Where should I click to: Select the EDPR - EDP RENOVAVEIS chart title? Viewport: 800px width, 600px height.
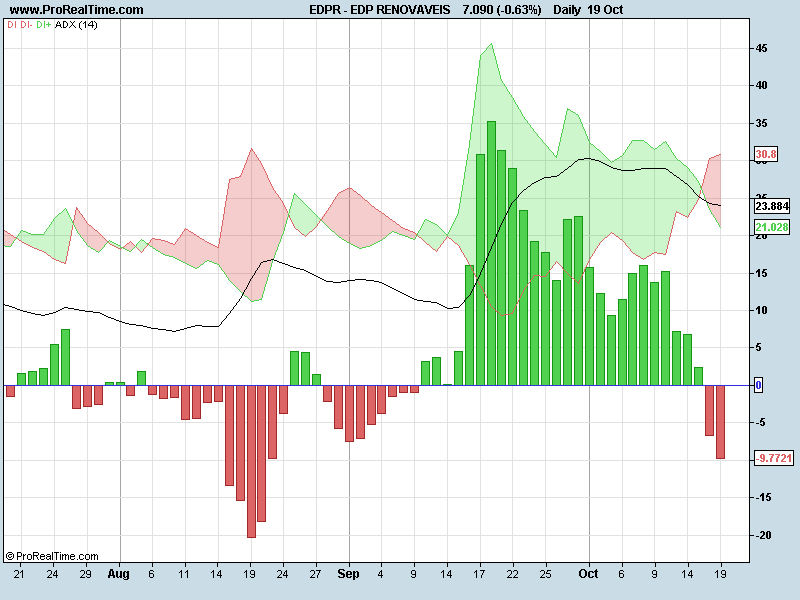pyautogui.click(x=380, y=10)
